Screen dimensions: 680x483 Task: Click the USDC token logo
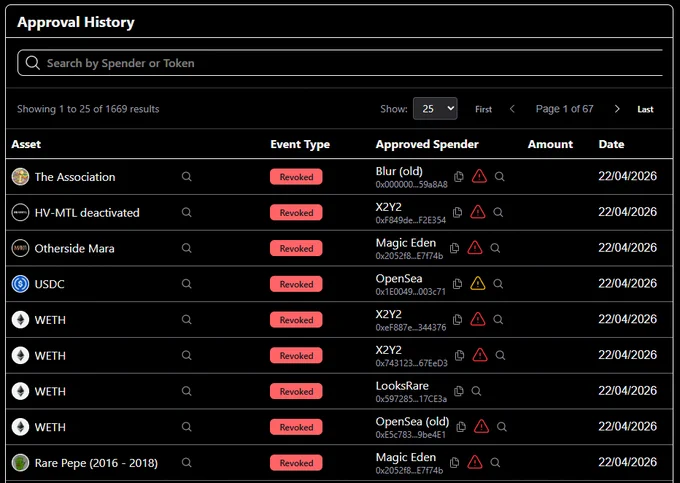point(20,284)
